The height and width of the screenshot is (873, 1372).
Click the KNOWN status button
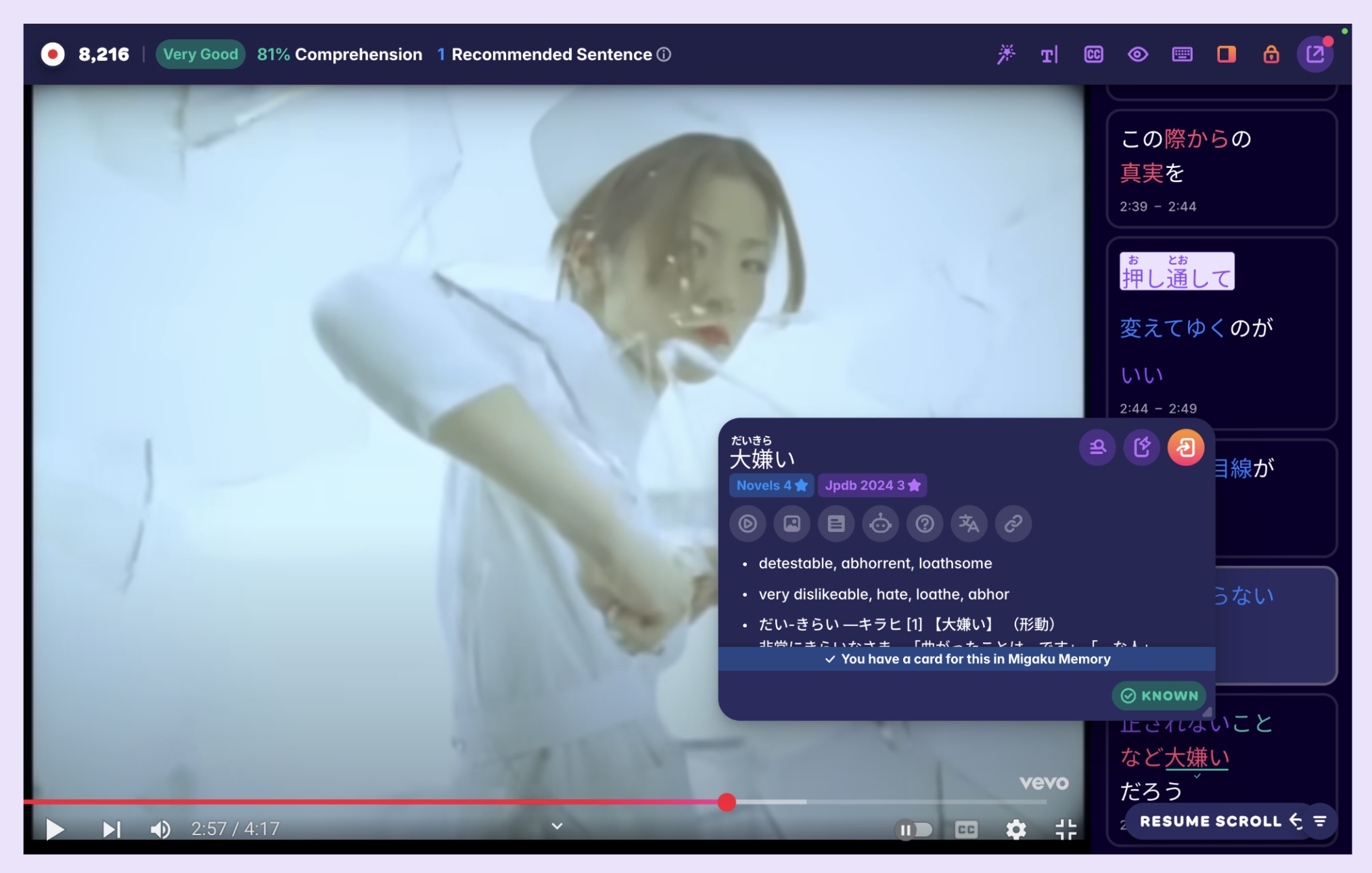point(1158,695)
